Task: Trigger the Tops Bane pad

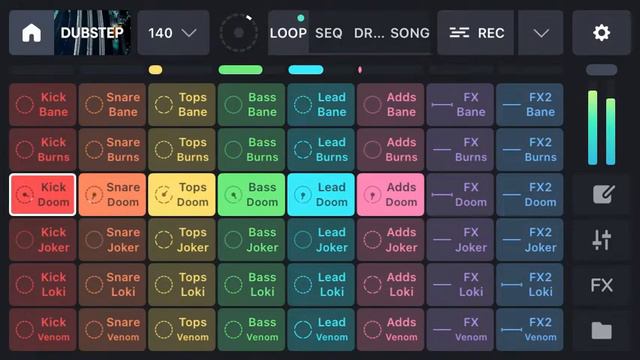Action: point(182,104)
